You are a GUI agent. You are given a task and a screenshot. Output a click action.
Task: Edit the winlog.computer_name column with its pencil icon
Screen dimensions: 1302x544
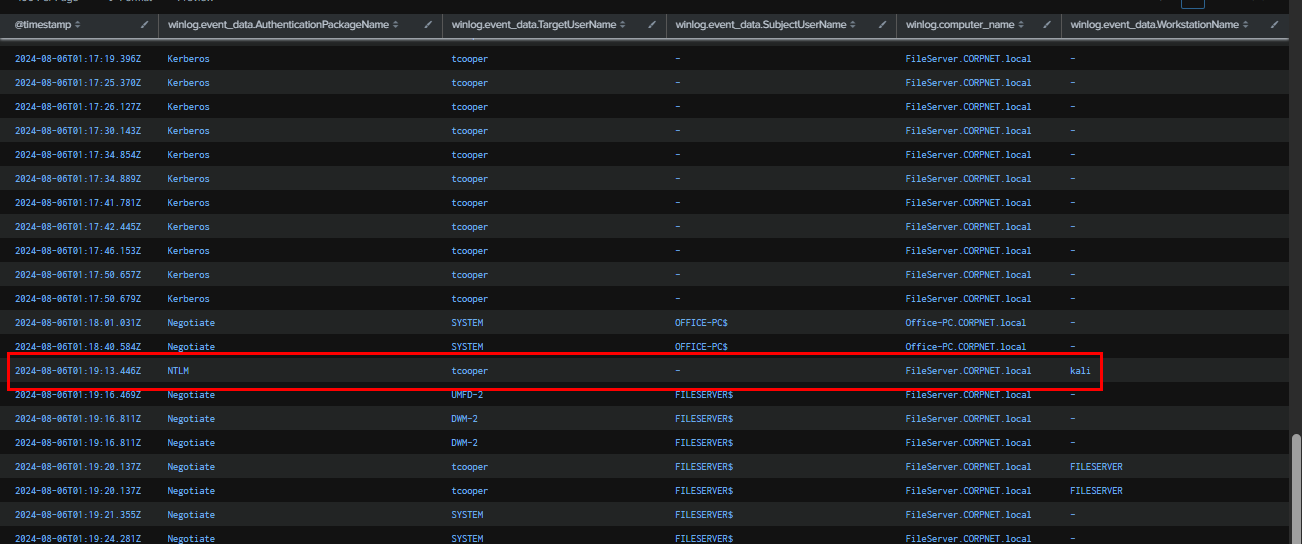[1047, 24]
